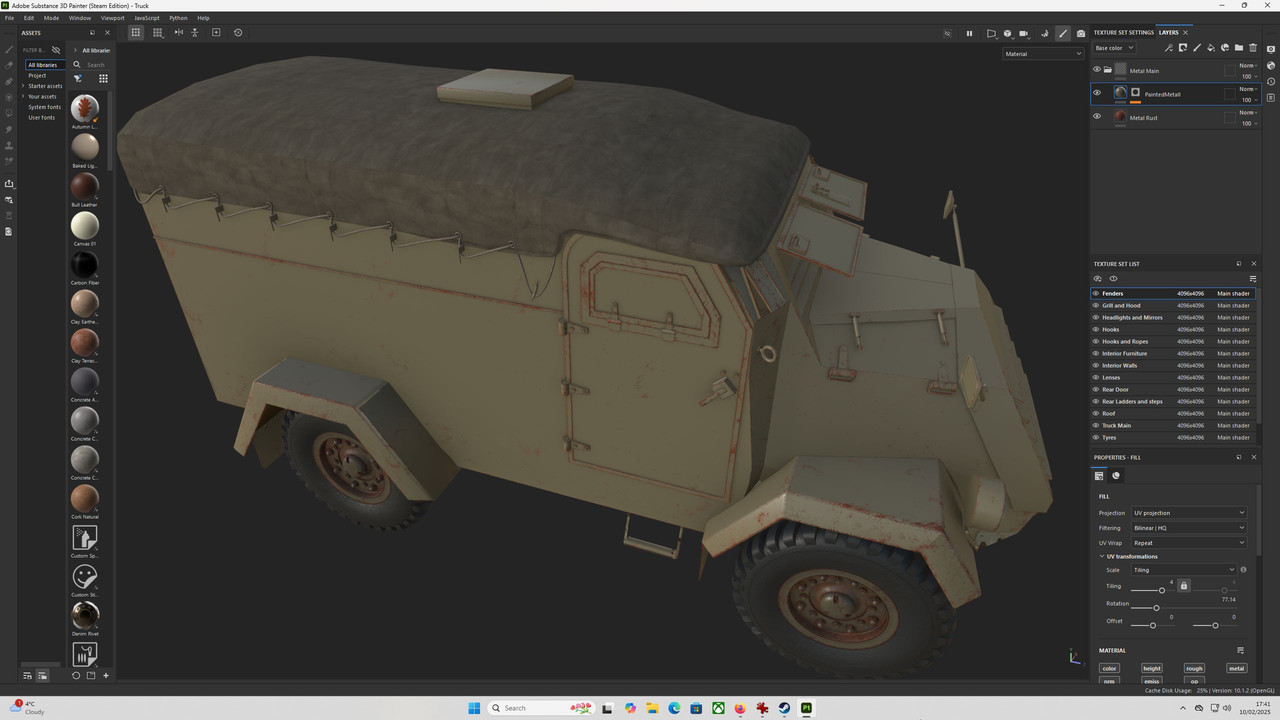Add a new folder in Layers panel
The image size is (1280, 720).
point(1239,48)
